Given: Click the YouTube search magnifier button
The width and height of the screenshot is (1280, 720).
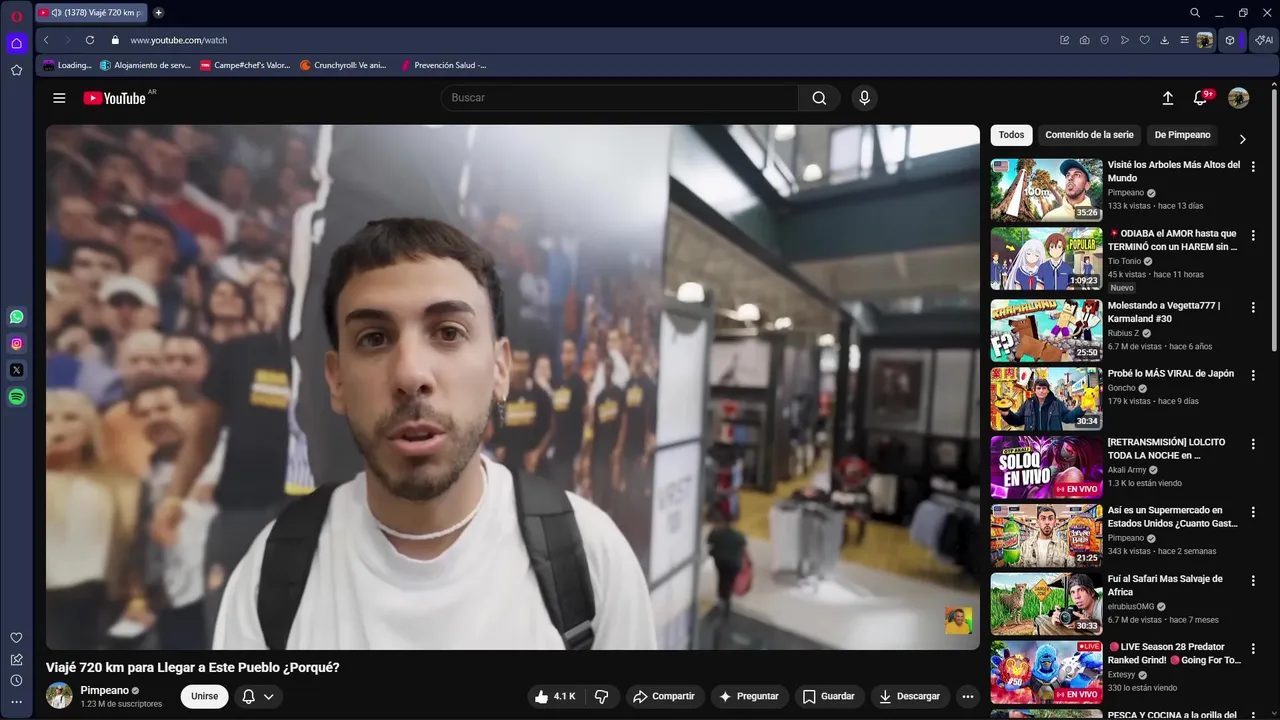Looking at the screenshot, I should pyautogui.click(x=820, y=98).
